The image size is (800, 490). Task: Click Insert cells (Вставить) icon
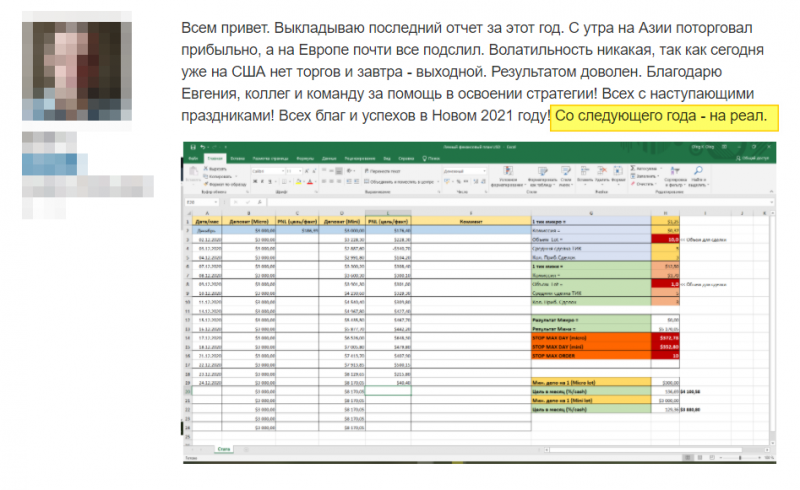585,174
